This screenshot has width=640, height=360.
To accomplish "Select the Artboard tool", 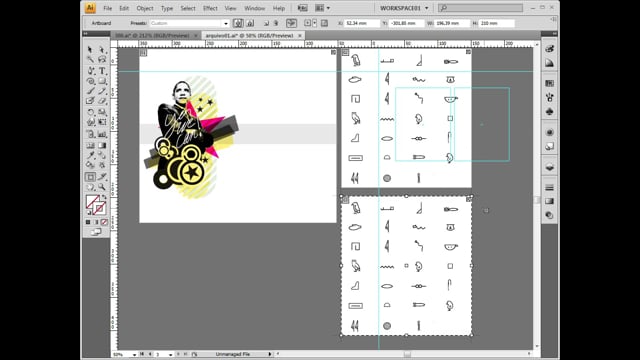I will [90, 177].
